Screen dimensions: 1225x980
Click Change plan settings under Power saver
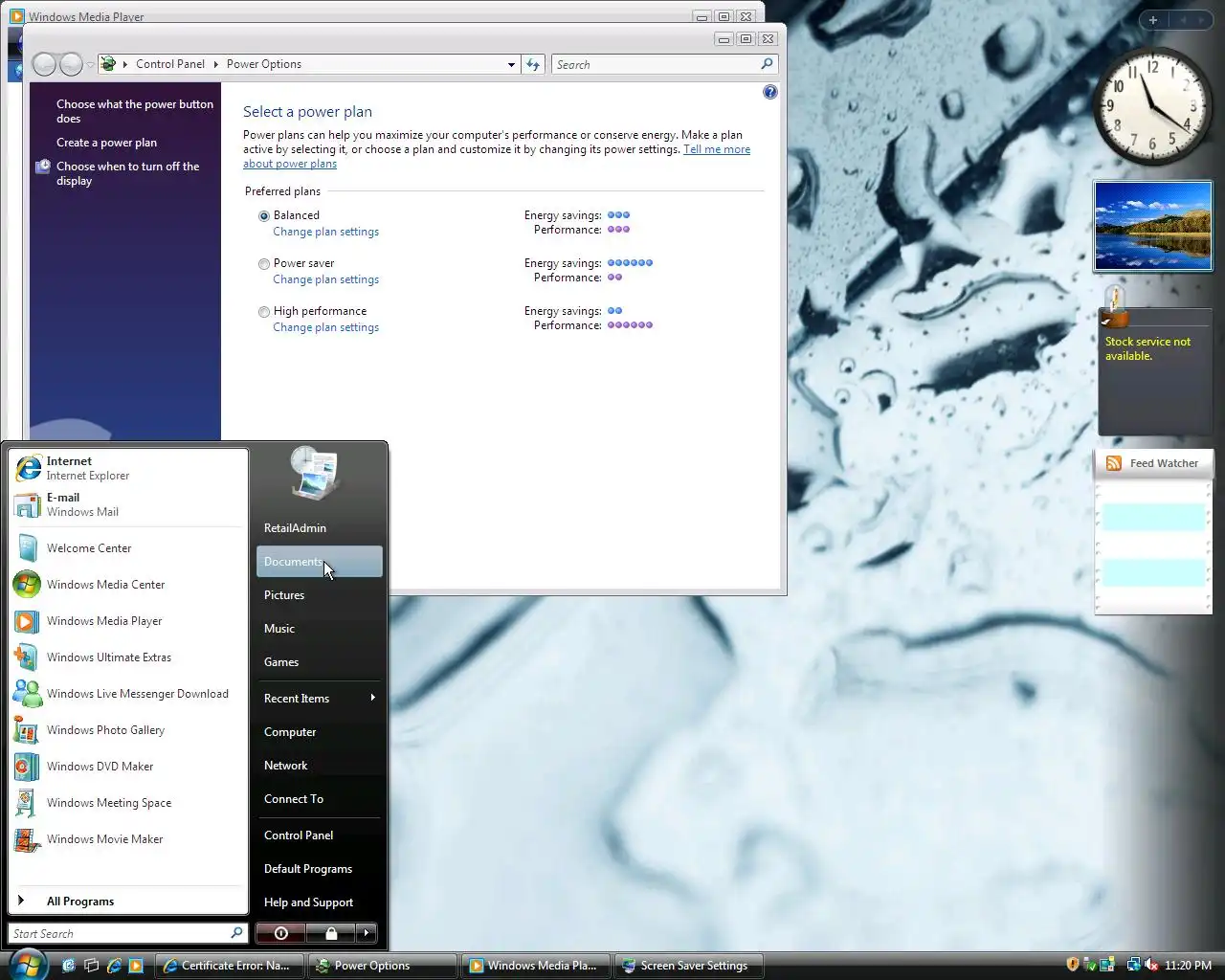pyautogui.click(x=325, y=279)
